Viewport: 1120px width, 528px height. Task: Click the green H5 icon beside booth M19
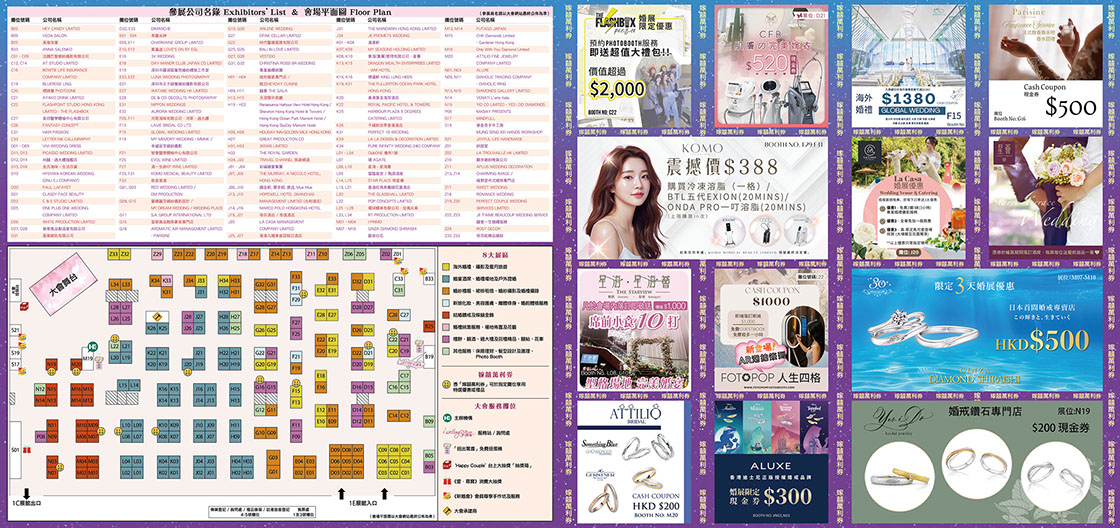pyautogui.click(x=92, y=347)
